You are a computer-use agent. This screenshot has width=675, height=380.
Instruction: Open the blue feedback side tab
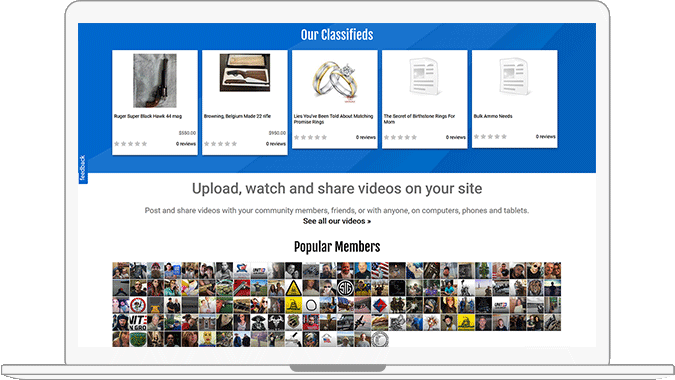83,169
